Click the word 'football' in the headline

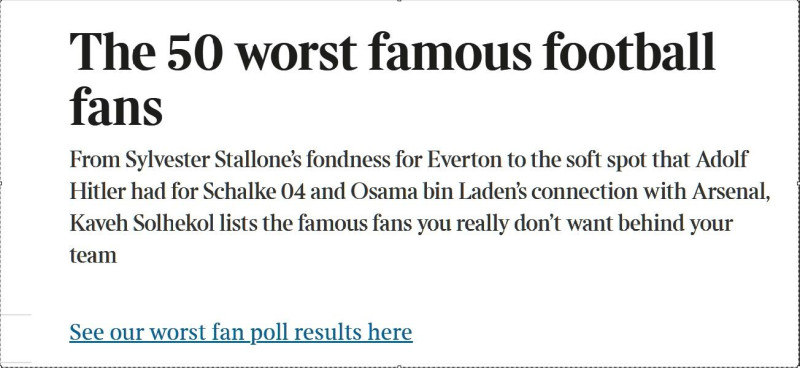[x=629, y=51]
